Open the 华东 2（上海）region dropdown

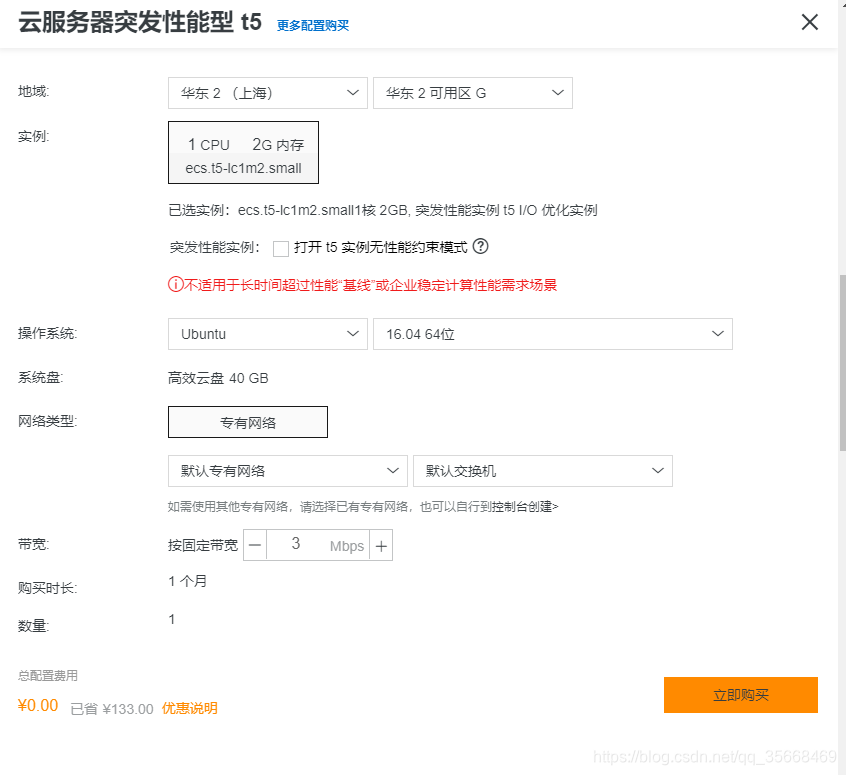tap(267, 92)
